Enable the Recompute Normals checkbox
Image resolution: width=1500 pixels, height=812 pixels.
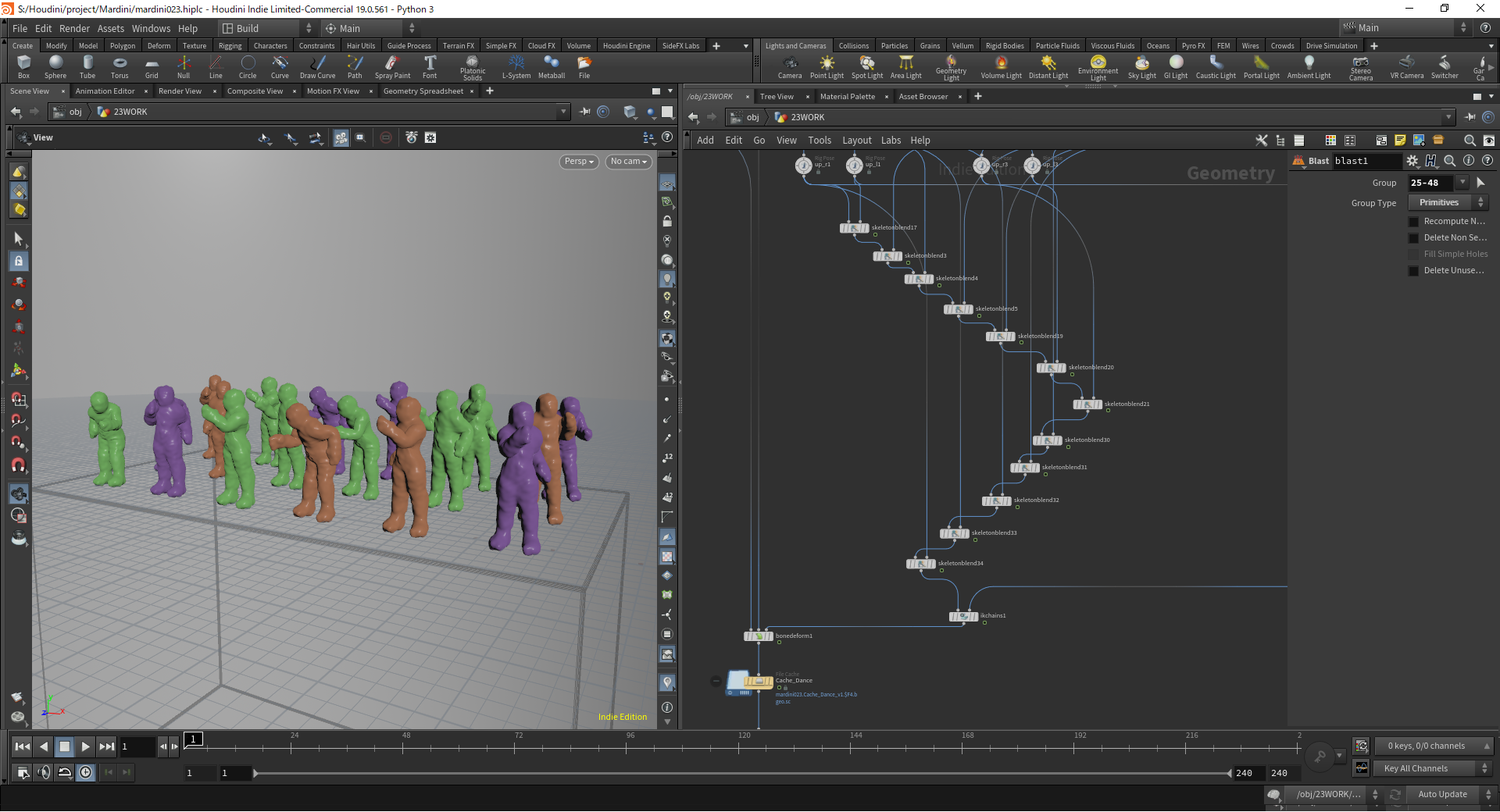[x=1413, y=222]
